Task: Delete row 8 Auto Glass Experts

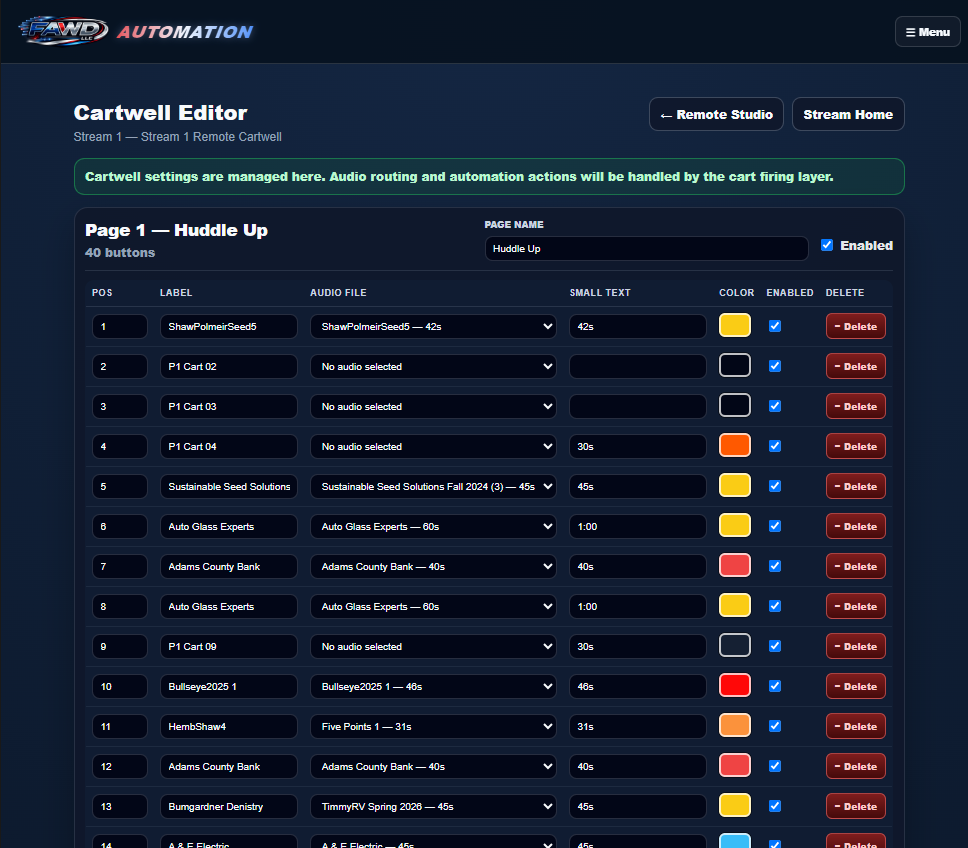Action: (x=856, y=607)
